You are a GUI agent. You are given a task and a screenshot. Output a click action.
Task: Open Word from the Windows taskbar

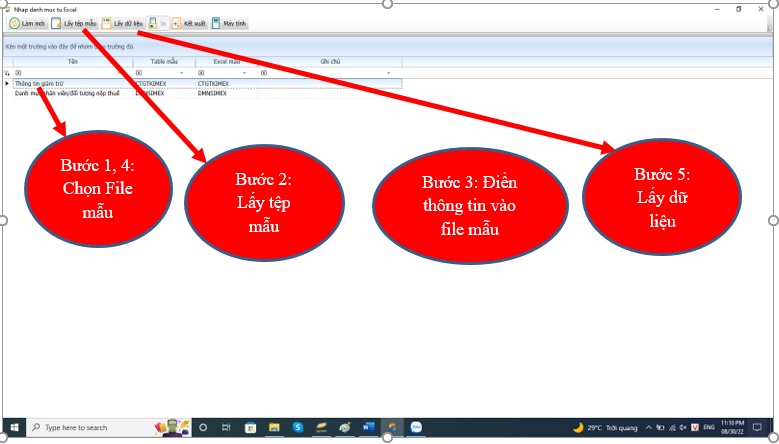tap(368, 427)
